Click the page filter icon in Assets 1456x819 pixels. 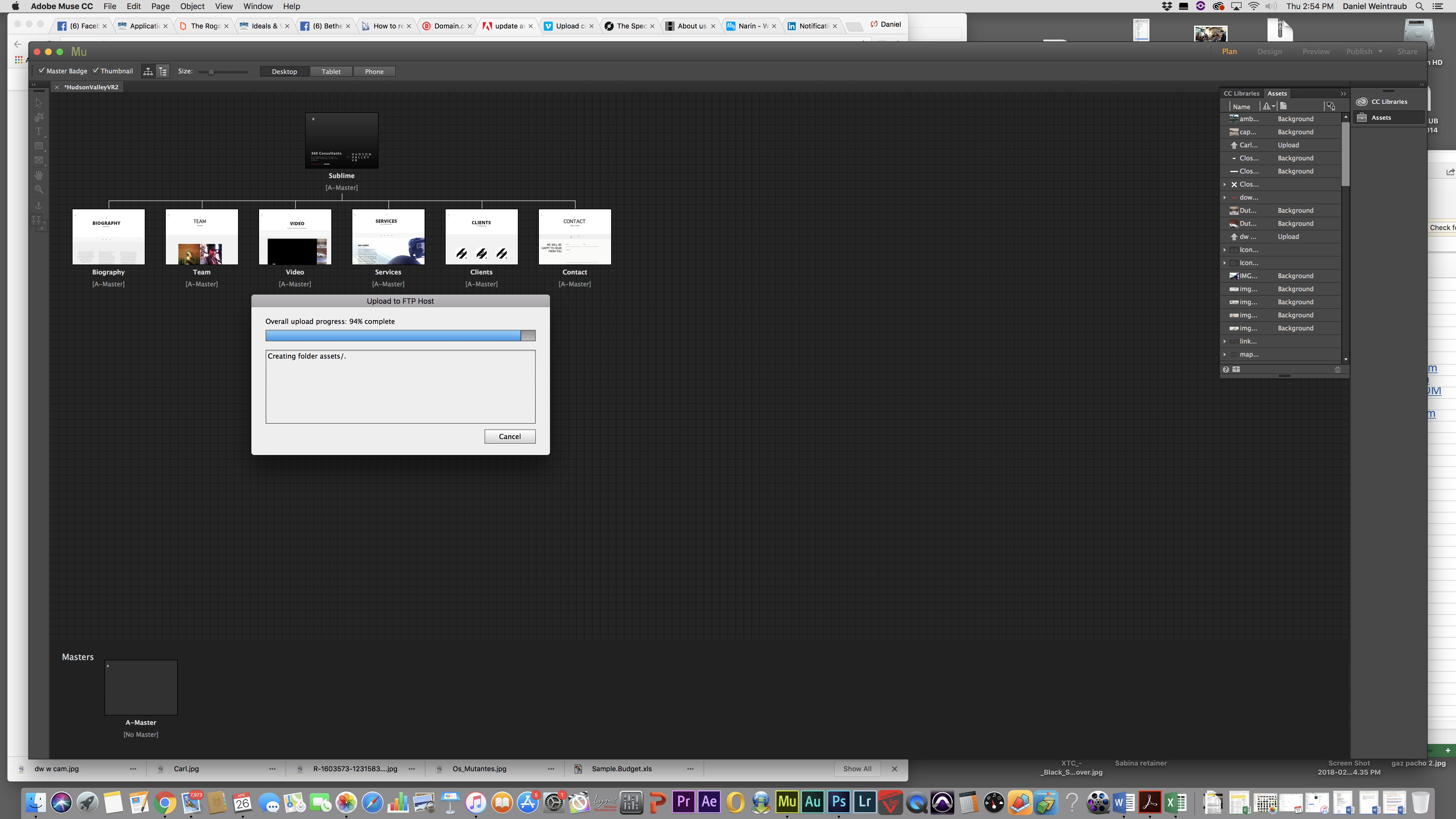tap(1284, 106)
